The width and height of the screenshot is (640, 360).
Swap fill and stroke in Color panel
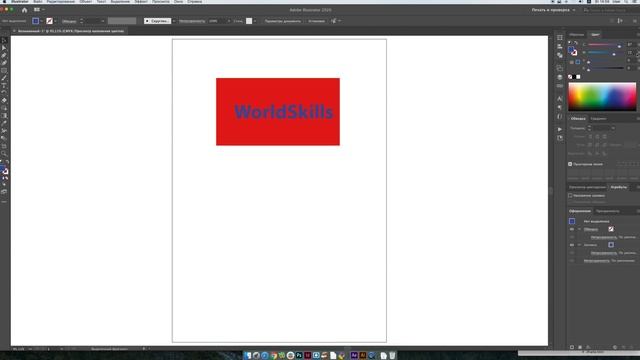(x=576, y=42)
